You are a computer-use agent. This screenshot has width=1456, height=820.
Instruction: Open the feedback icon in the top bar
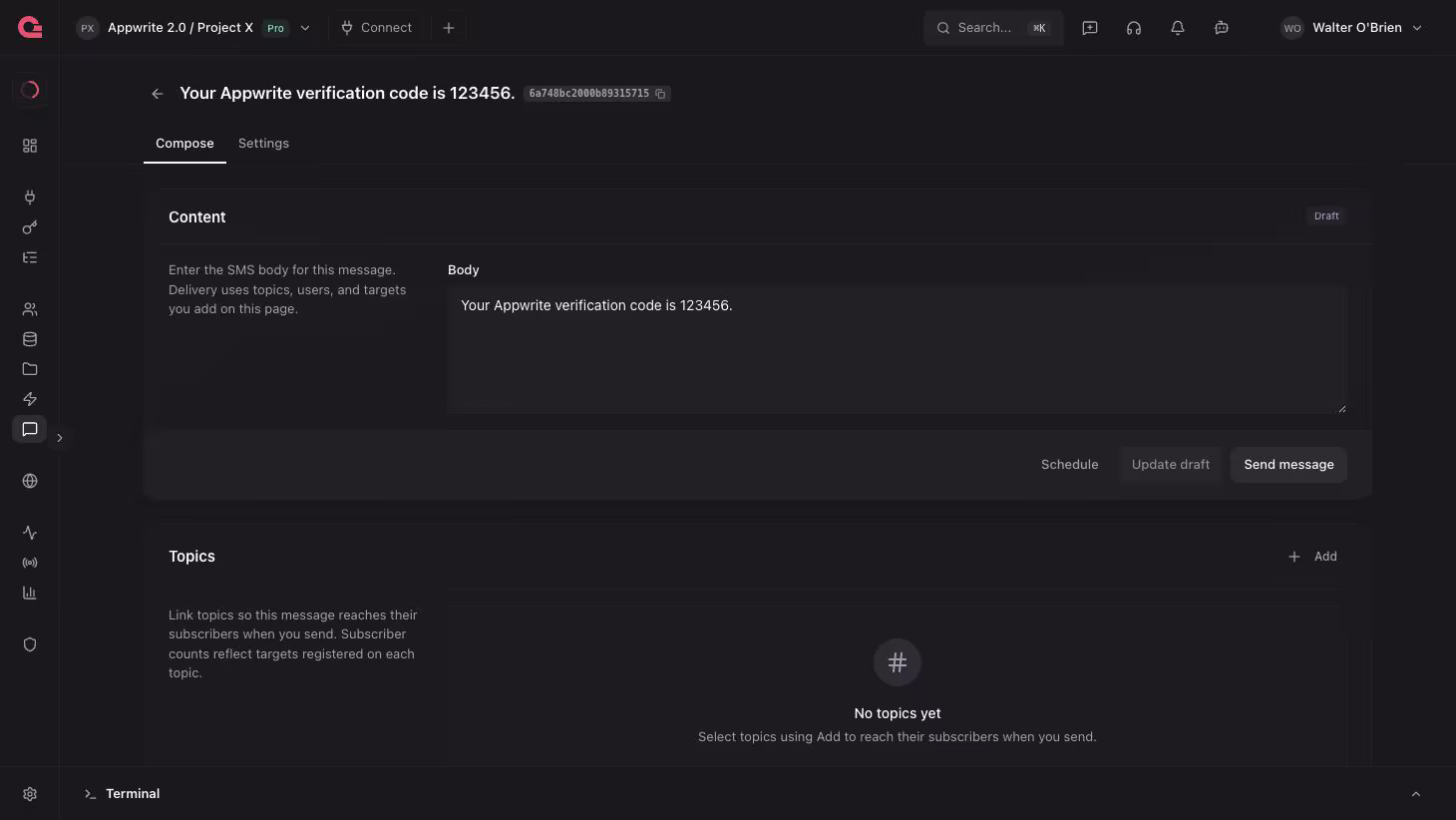pos(1090,28)
